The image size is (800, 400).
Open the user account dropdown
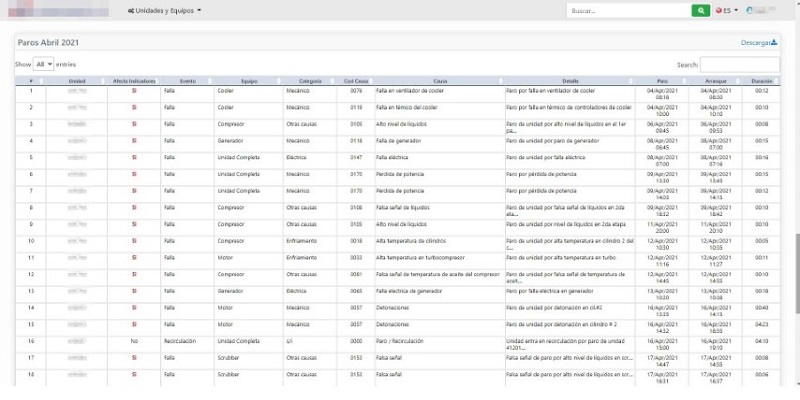(x=764, y=10)
